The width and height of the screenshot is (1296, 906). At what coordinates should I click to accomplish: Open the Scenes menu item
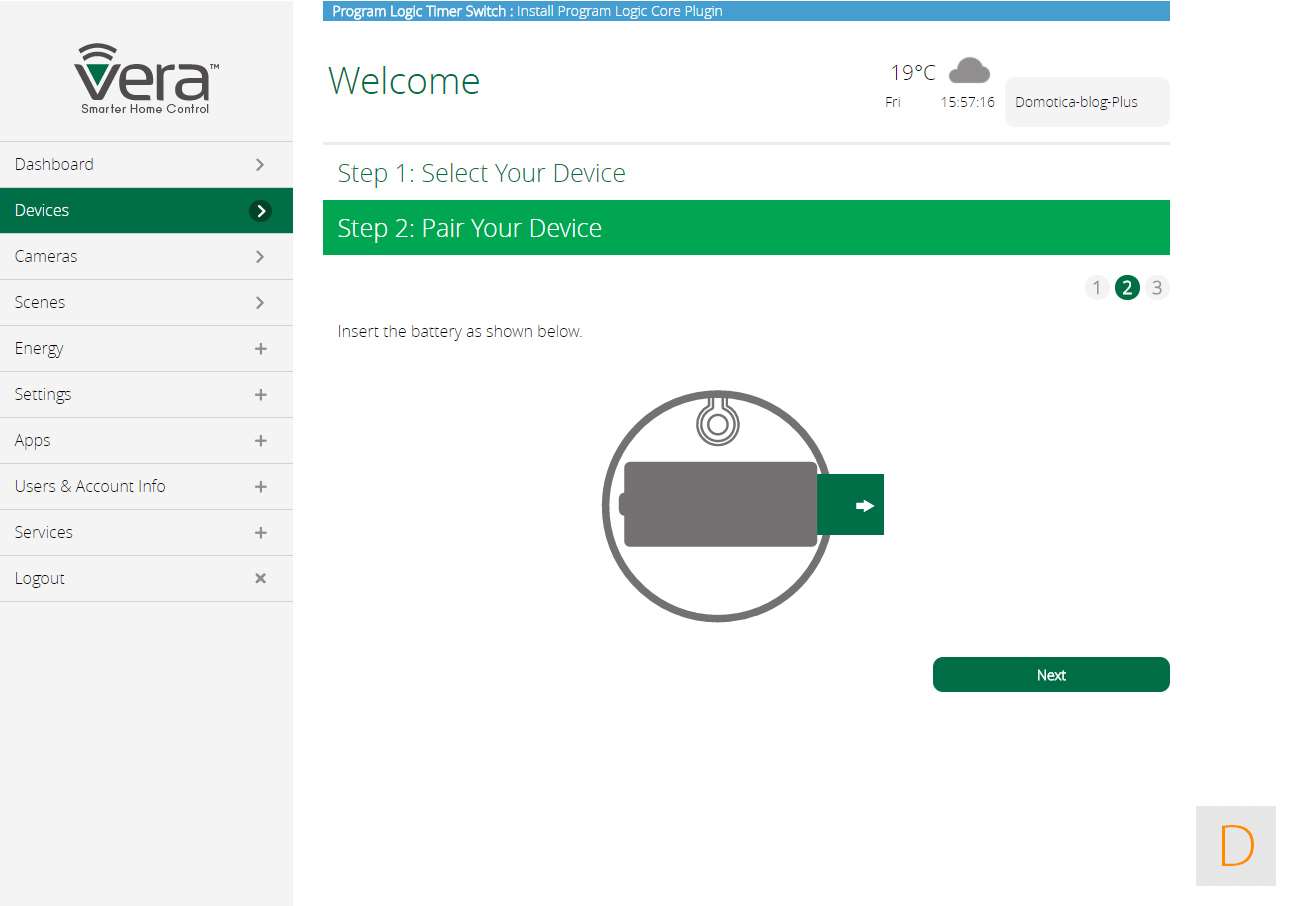click(40, 303)
